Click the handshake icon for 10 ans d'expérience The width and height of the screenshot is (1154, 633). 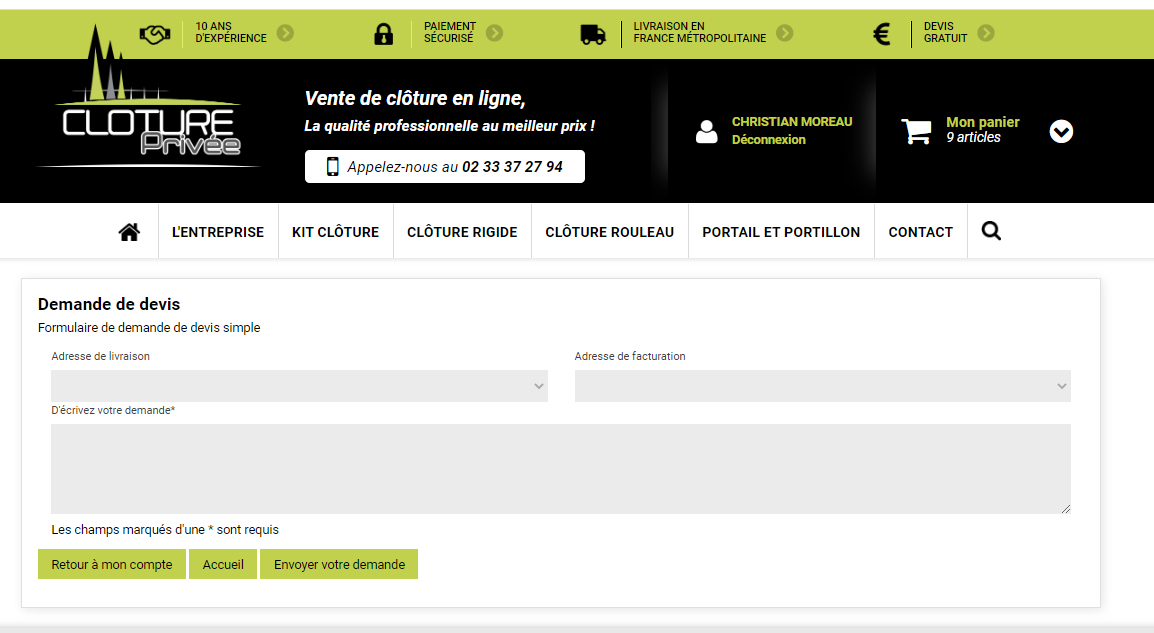155,34
